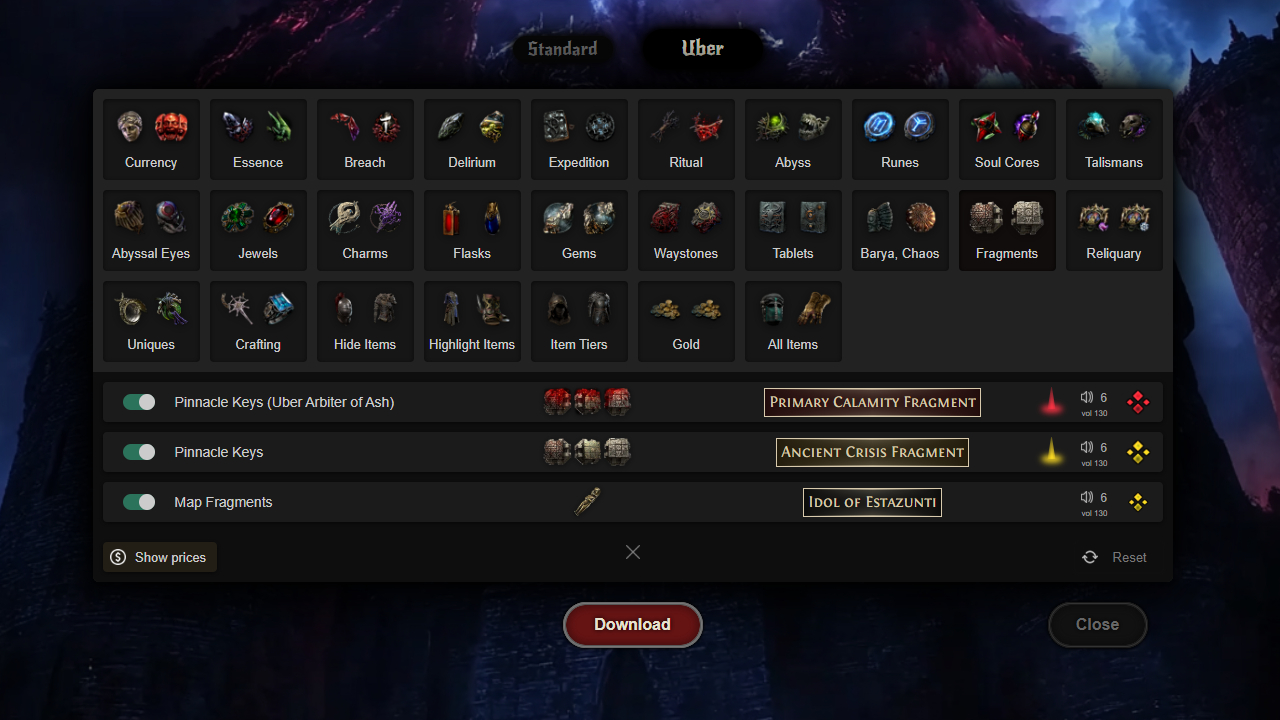
Task: Open the Reliquary category tile
Action: point(1114,230)
